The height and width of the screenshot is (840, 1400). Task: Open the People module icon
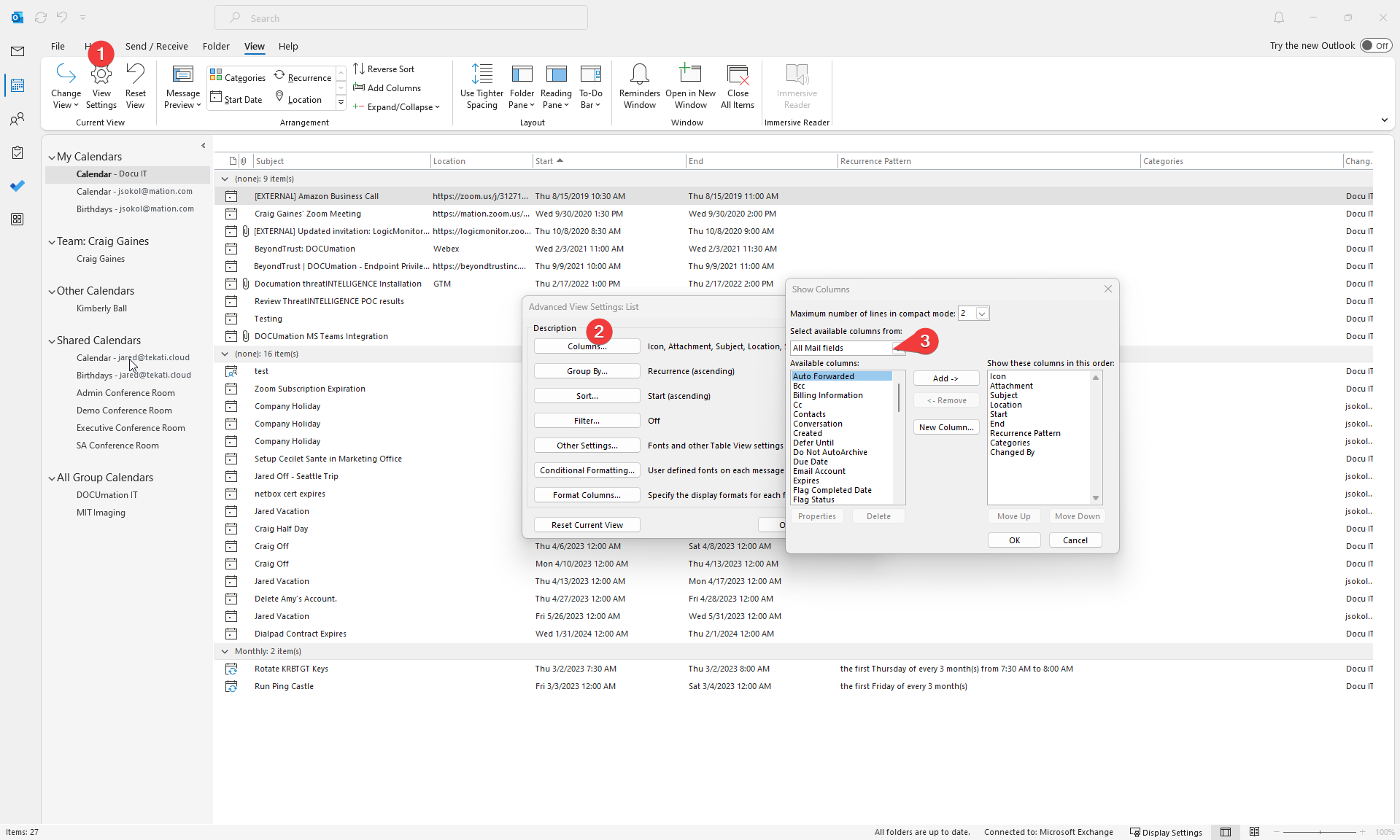[x=18, y=119]
